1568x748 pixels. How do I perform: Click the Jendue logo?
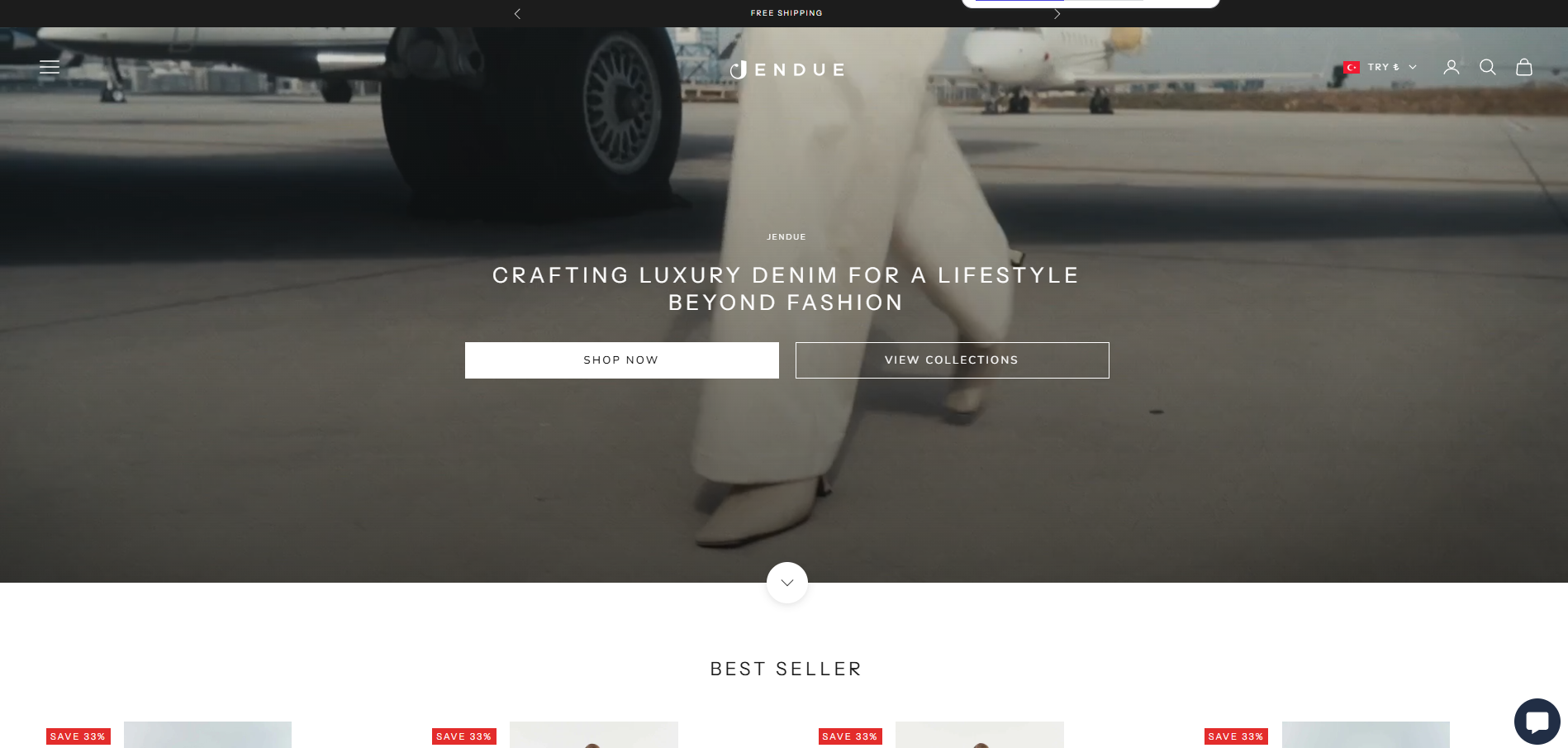tap(786, 69)
